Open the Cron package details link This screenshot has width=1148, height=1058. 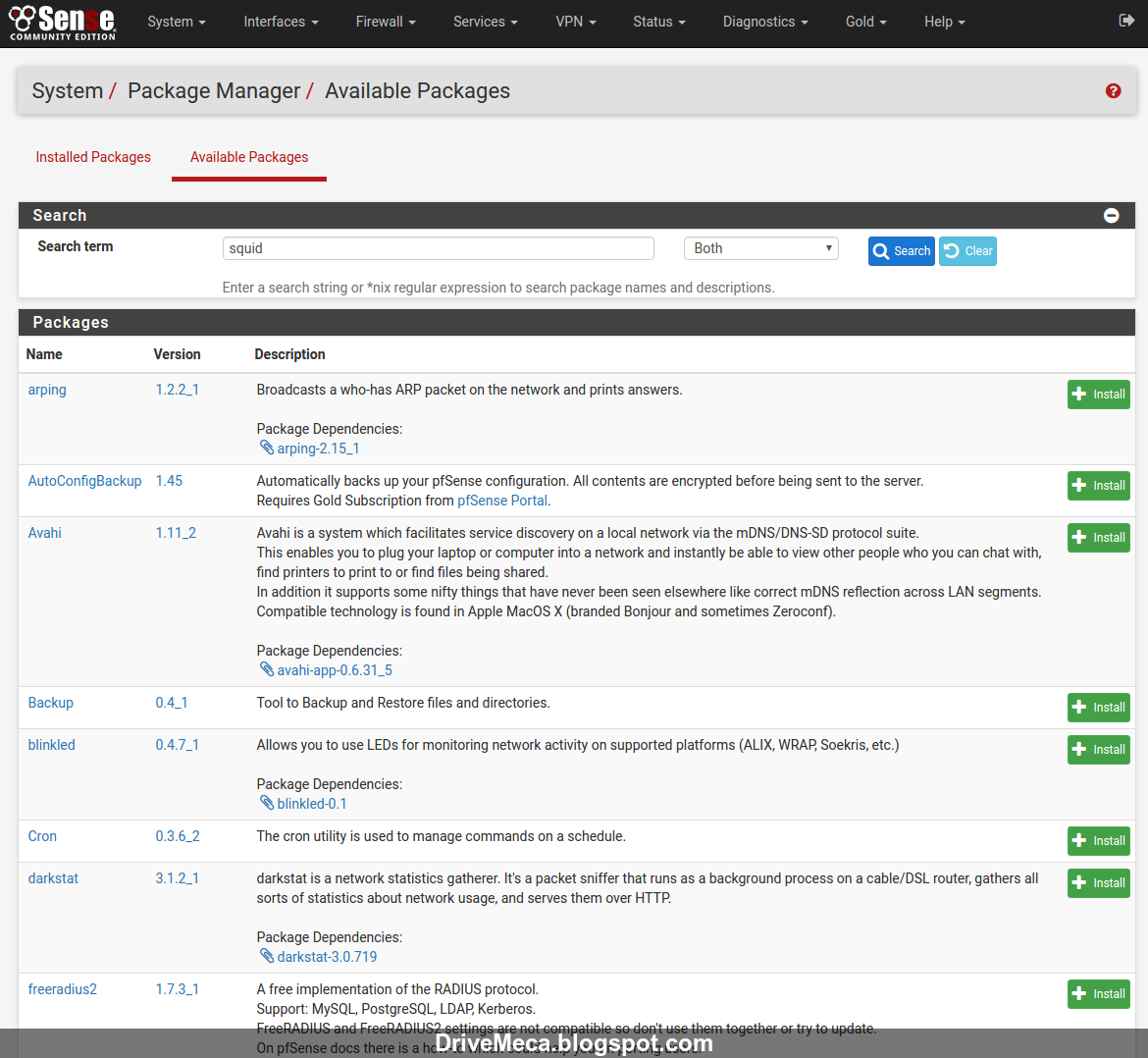[x=42, y=835]
